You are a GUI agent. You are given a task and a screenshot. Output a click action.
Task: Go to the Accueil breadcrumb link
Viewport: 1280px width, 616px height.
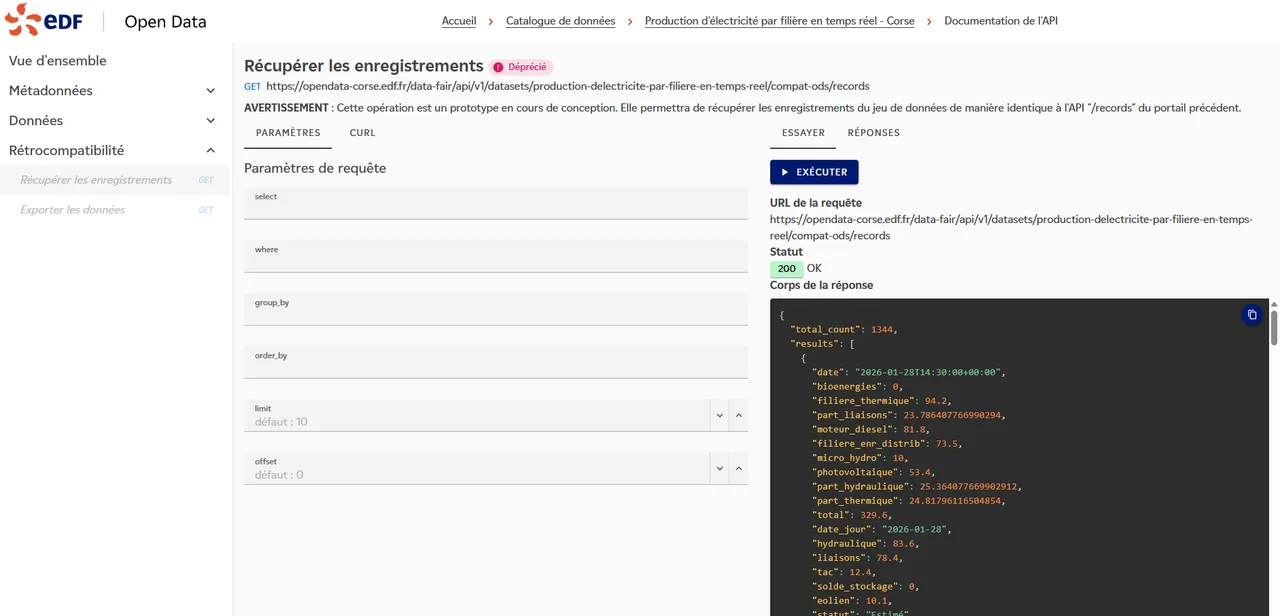pos(459,21)
